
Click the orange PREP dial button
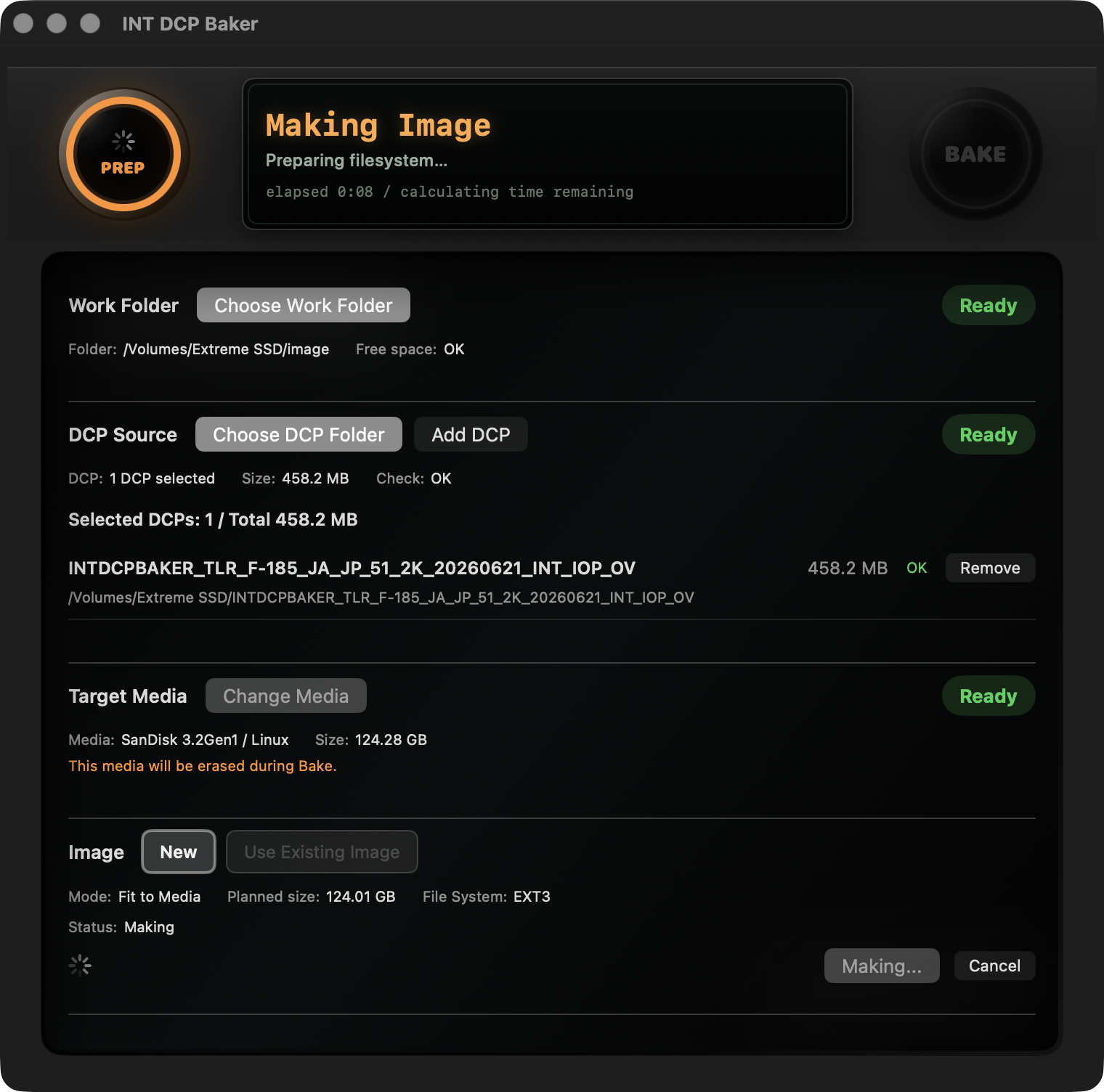coord(123,154)
